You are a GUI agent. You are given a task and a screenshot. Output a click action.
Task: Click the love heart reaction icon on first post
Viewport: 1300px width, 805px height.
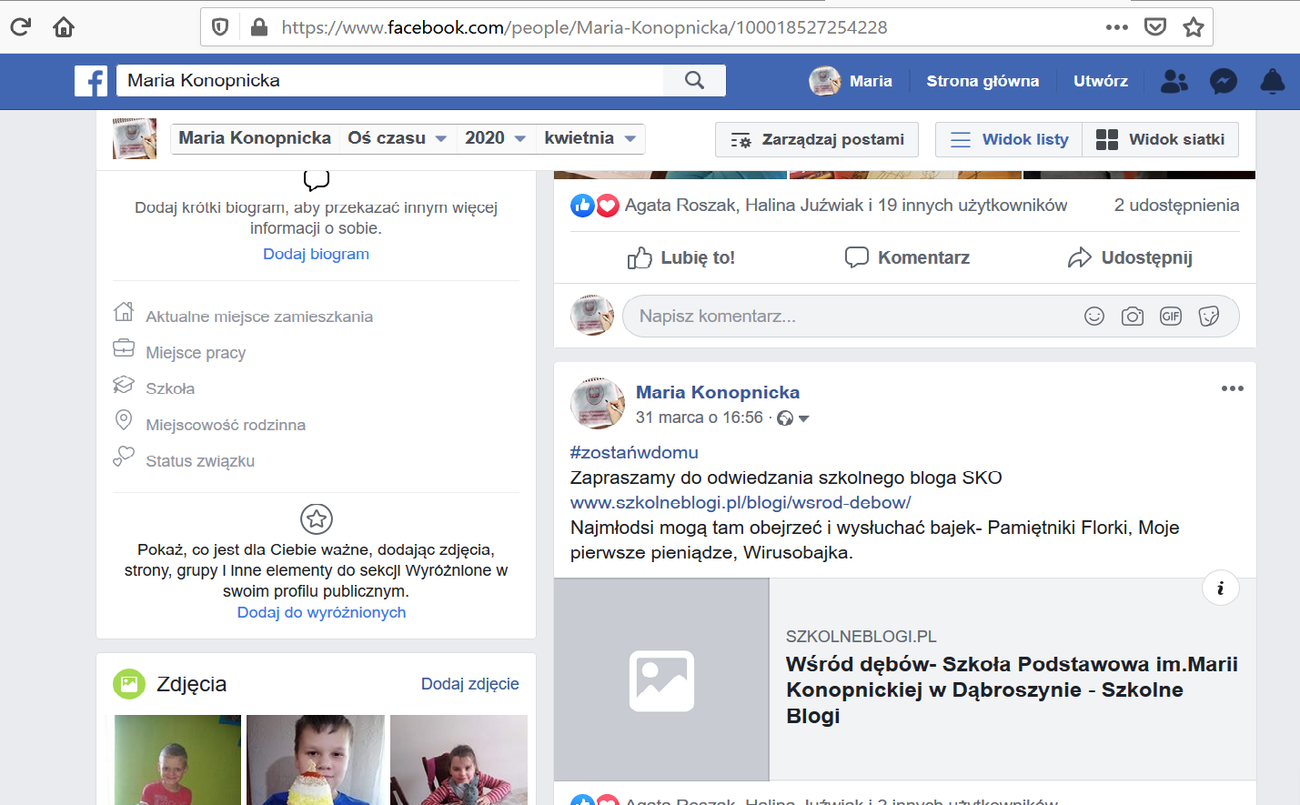[607, 205]
